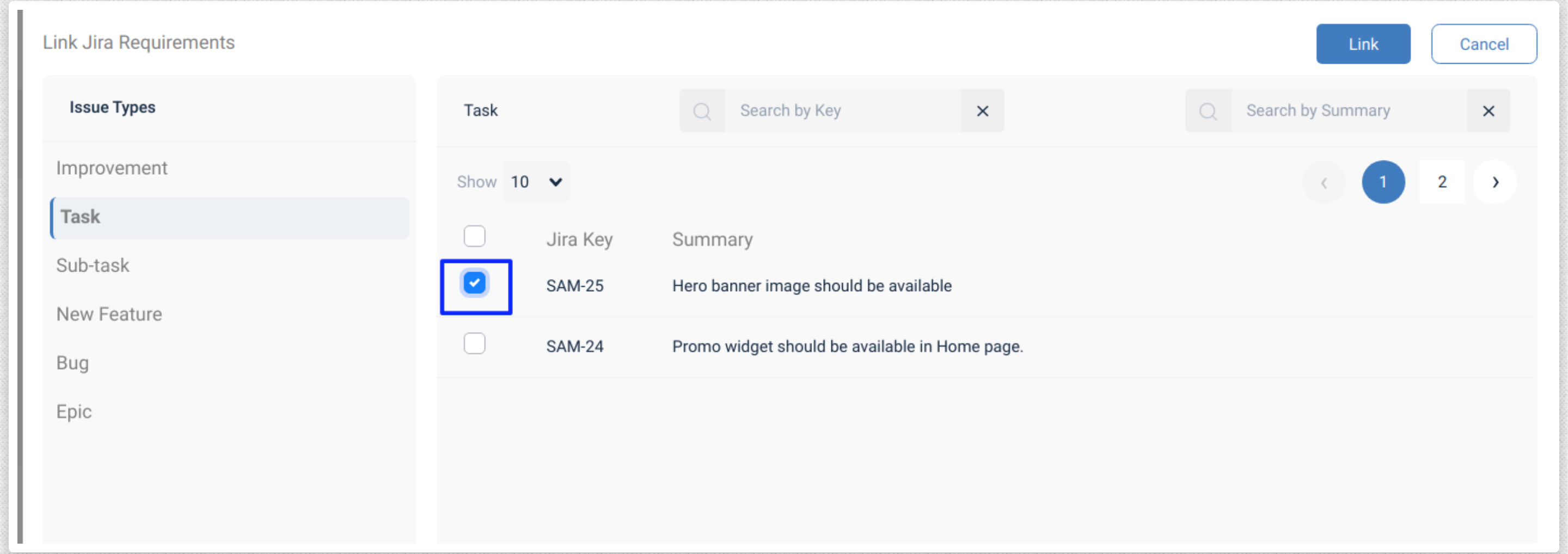Click the Issue Types heading

112,108
